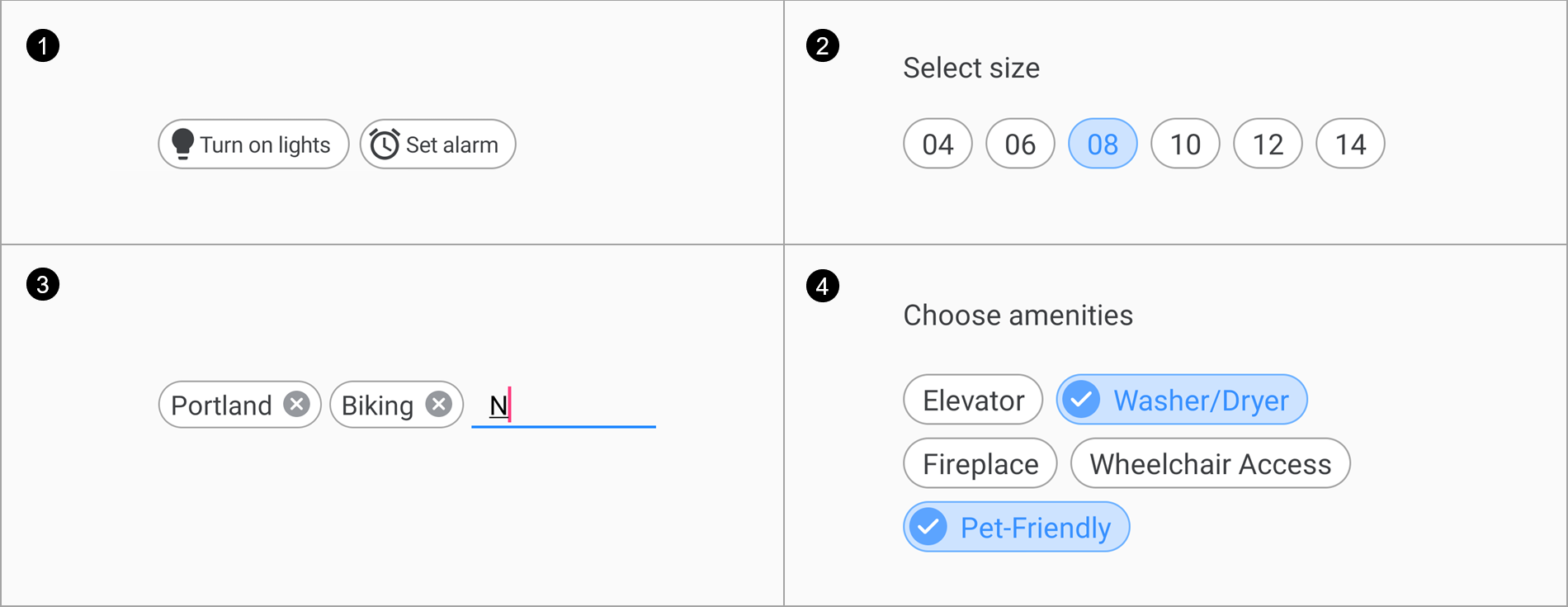1568x607 pixels.
Task: Remove the Biking chip with its X
Action: pyautogui.click(x=438, y=404)
